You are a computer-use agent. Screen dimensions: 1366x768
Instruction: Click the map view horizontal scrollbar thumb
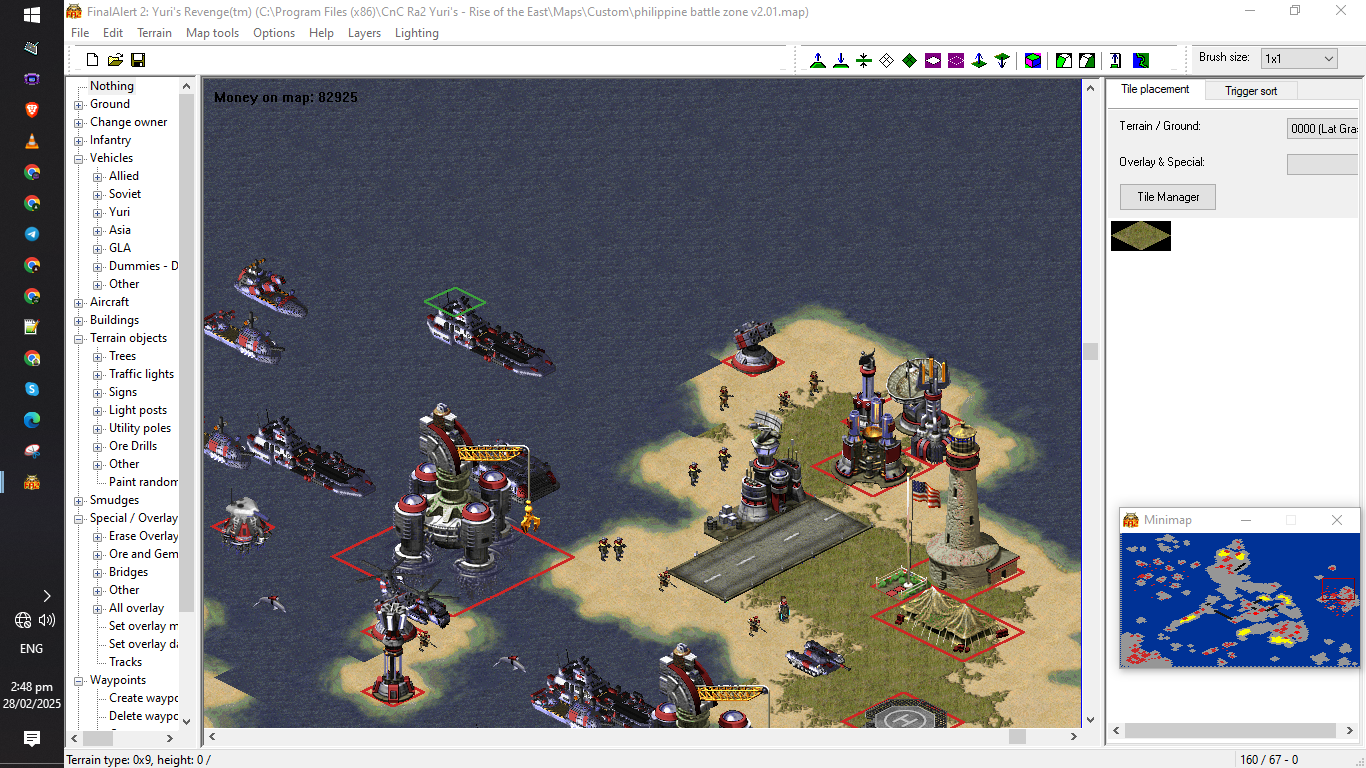coord(1017,736)
